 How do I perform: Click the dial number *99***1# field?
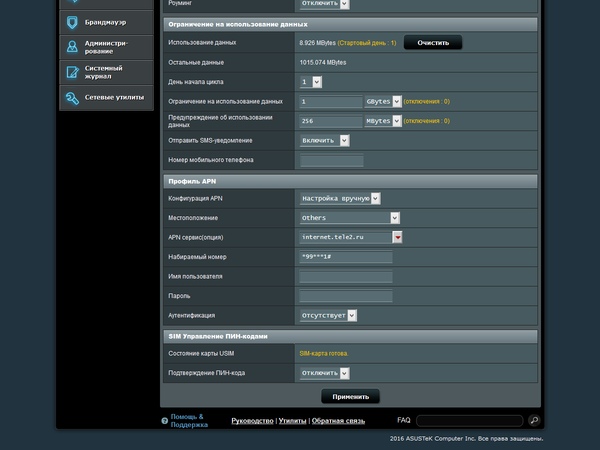(346, 257)
